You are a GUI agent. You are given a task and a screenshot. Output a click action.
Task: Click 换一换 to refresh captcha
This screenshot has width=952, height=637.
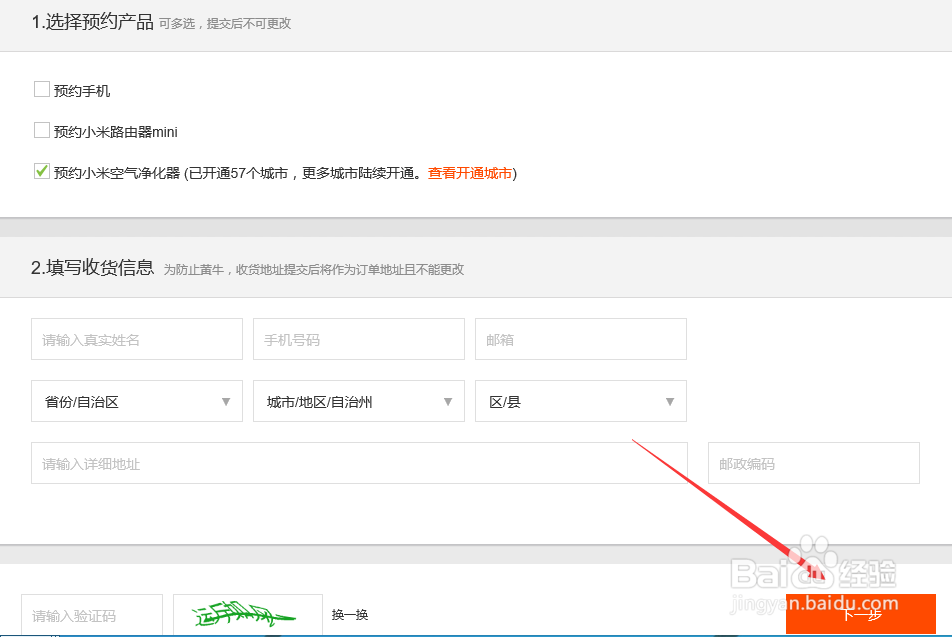(x=350, y=615)
